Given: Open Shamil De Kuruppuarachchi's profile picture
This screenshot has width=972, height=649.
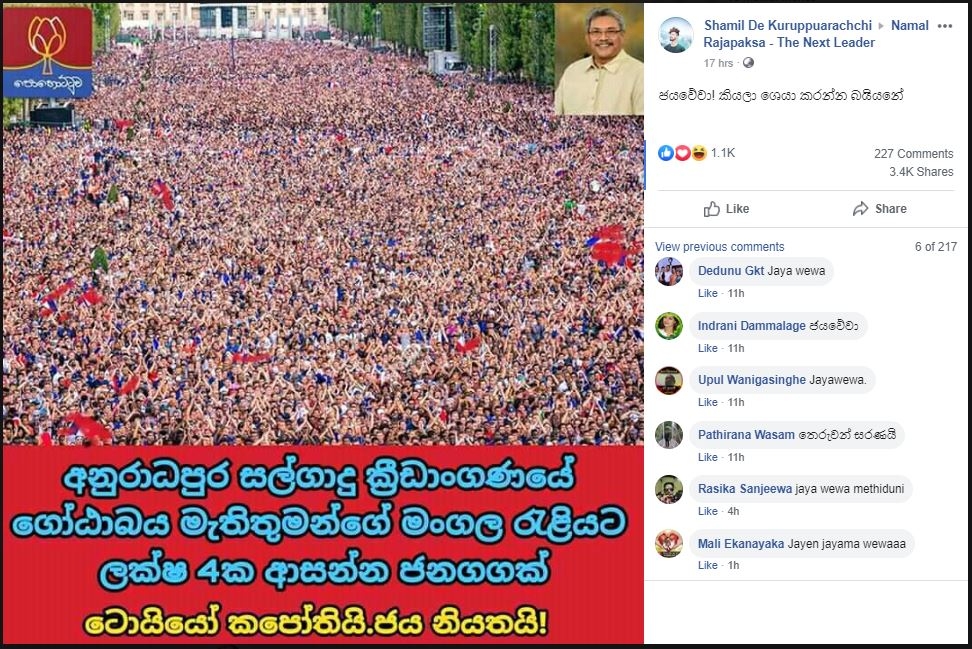Looking at the screenshot, I should [x=676, y=35].
